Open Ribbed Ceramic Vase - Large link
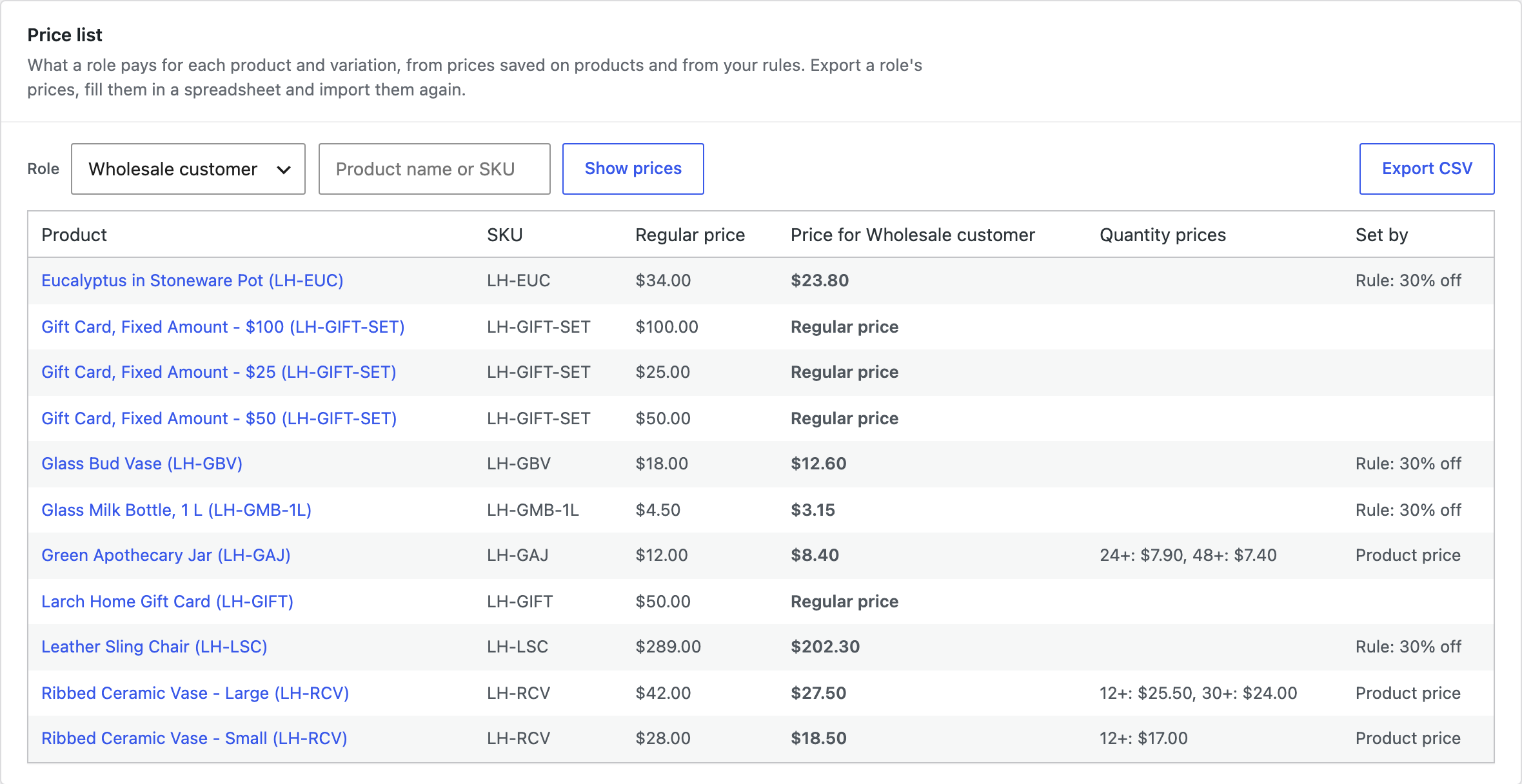Screen dimensions: 1522x784 click(x=195, y=693)
